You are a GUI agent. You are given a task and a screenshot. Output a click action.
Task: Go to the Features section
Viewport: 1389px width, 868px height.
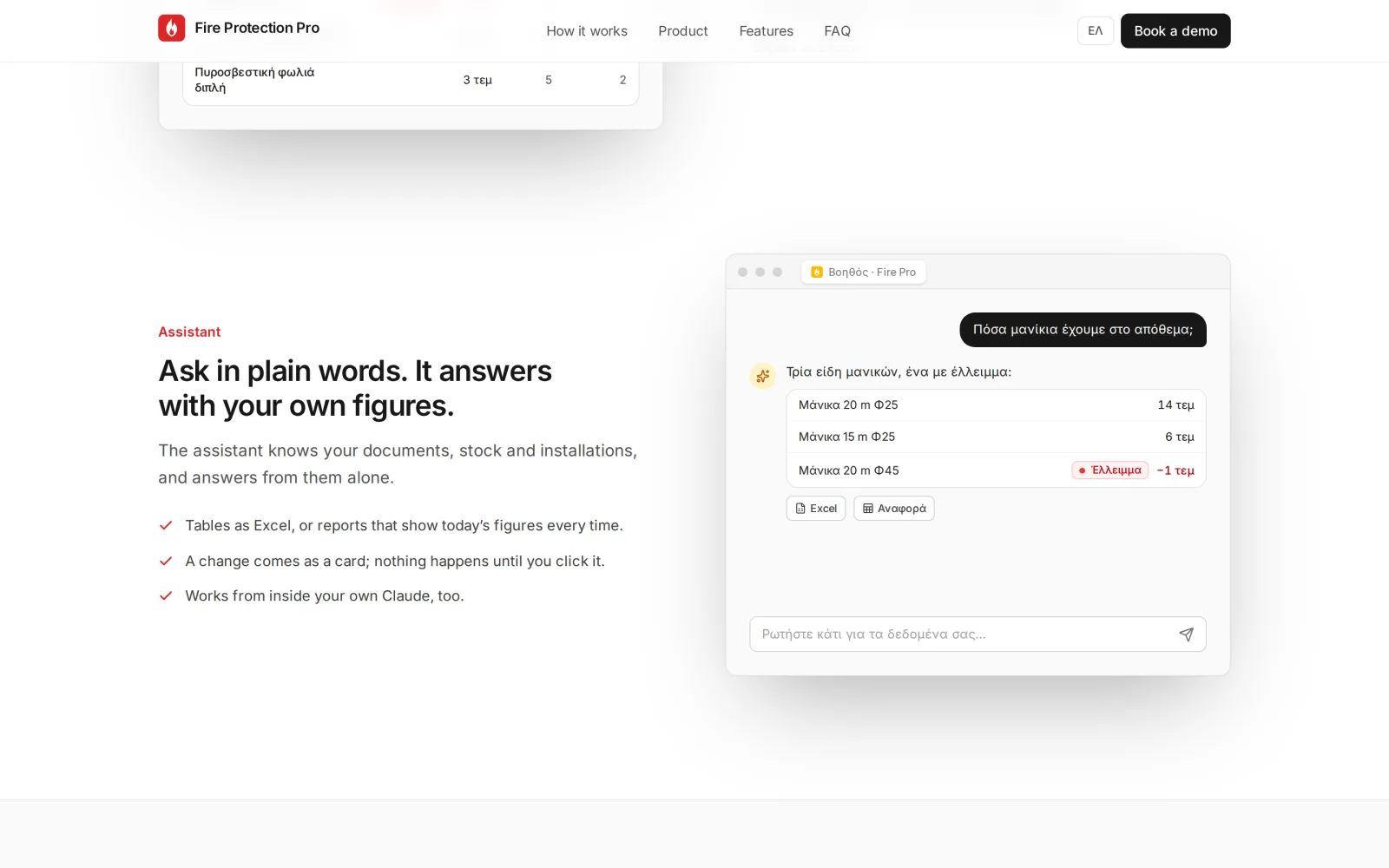[766, 31]
